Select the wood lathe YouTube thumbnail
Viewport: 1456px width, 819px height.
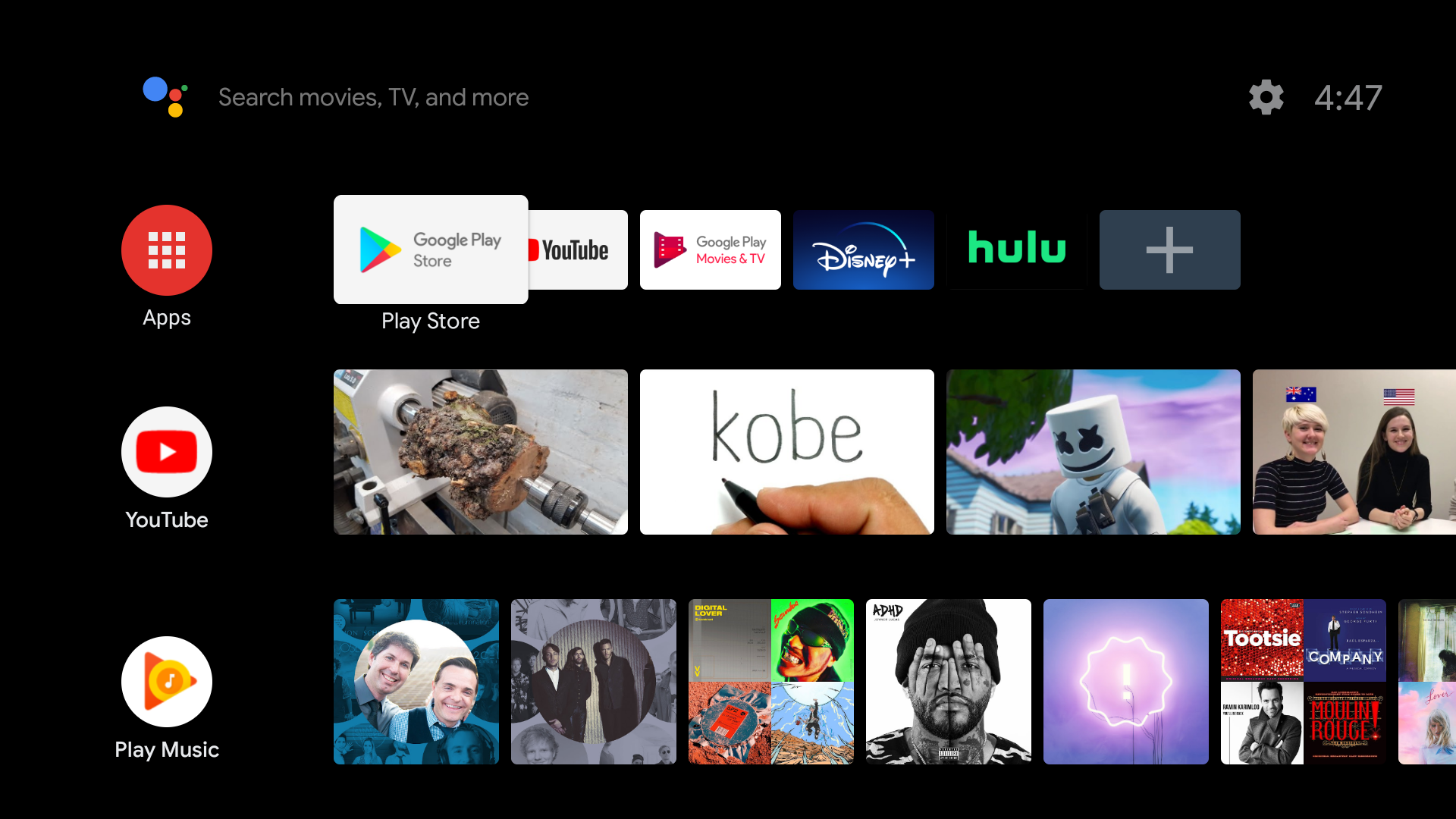click(x=480, y=452)
